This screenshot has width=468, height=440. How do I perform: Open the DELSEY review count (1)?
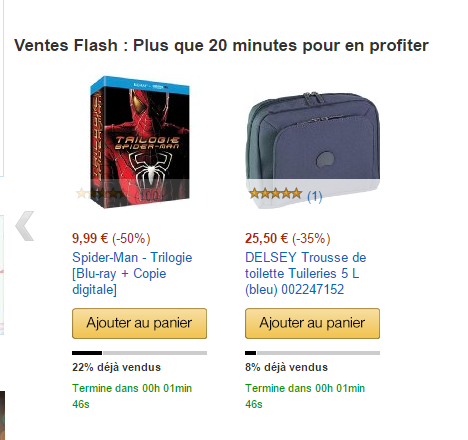(x=314, y=196)
